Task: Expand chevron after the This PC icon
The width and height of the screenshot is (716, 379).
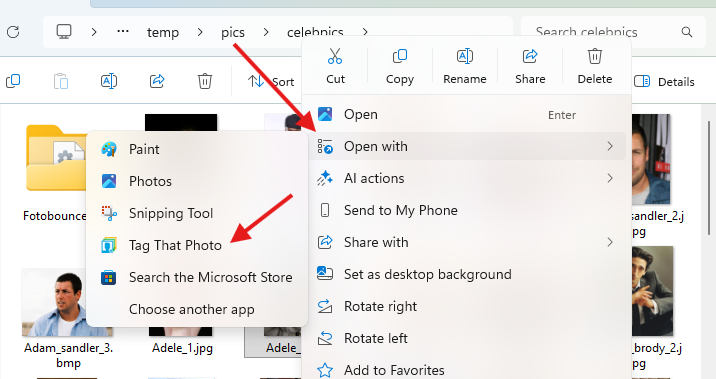Action: tap(94, 32)
